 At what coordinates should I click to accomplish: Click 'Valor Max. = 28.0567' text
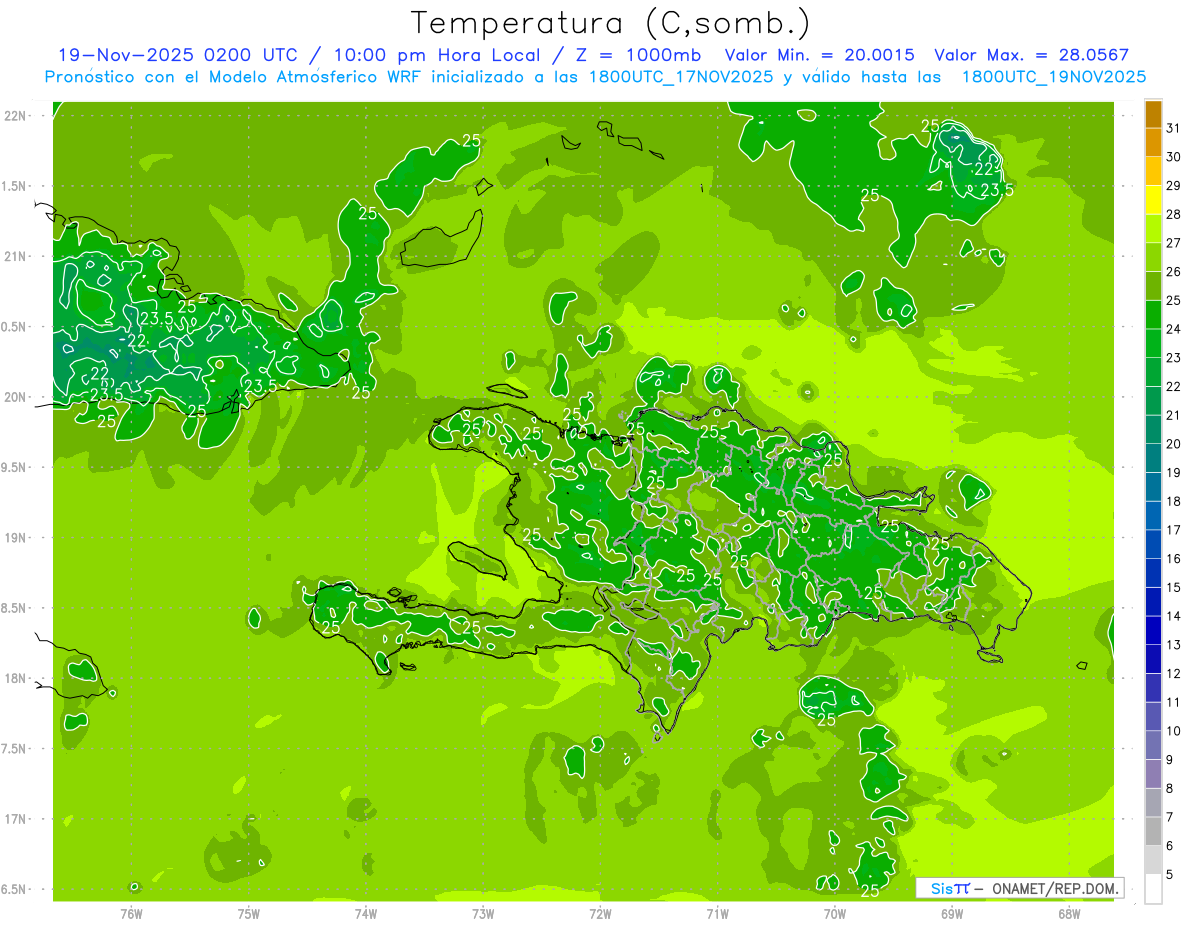pos(1031,55)
